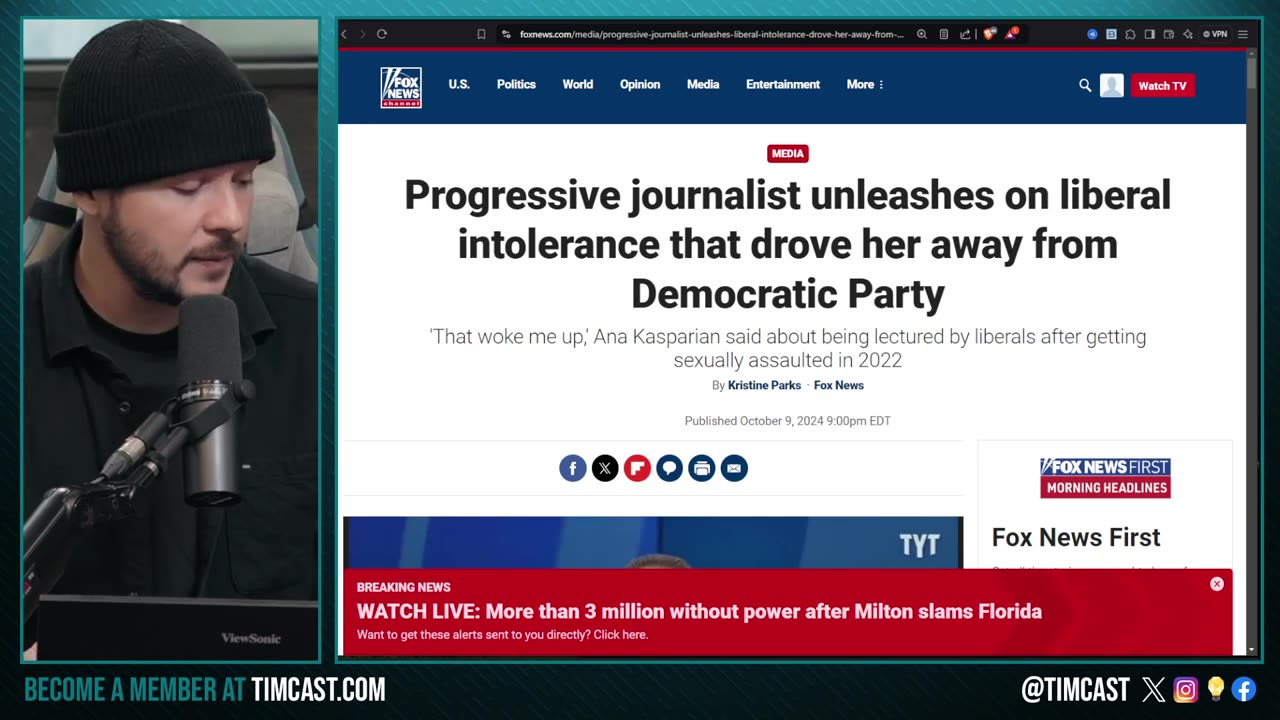
Task: Share the article on Flipboard
Action: tap(637, 468)
